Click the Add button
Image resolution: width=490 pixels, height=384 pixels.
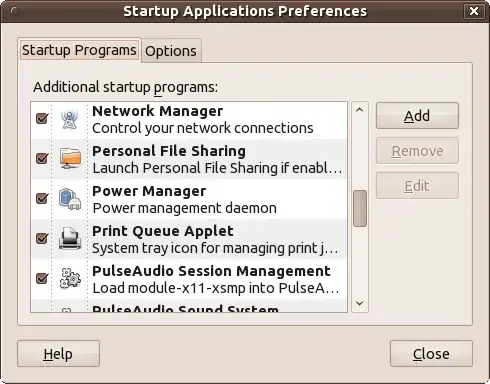(x=417, y=116)
